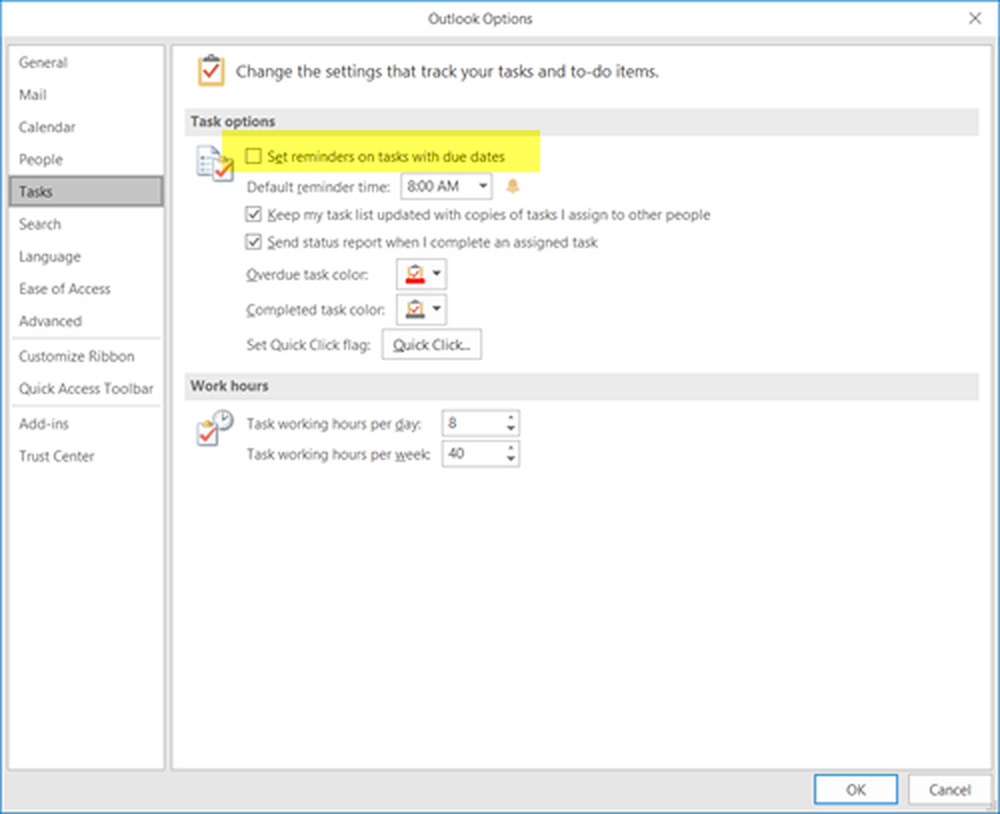Open the Default reminder time dropdown
The image size is (1000, 814).
pyautogui.click(x=483, y=186)
